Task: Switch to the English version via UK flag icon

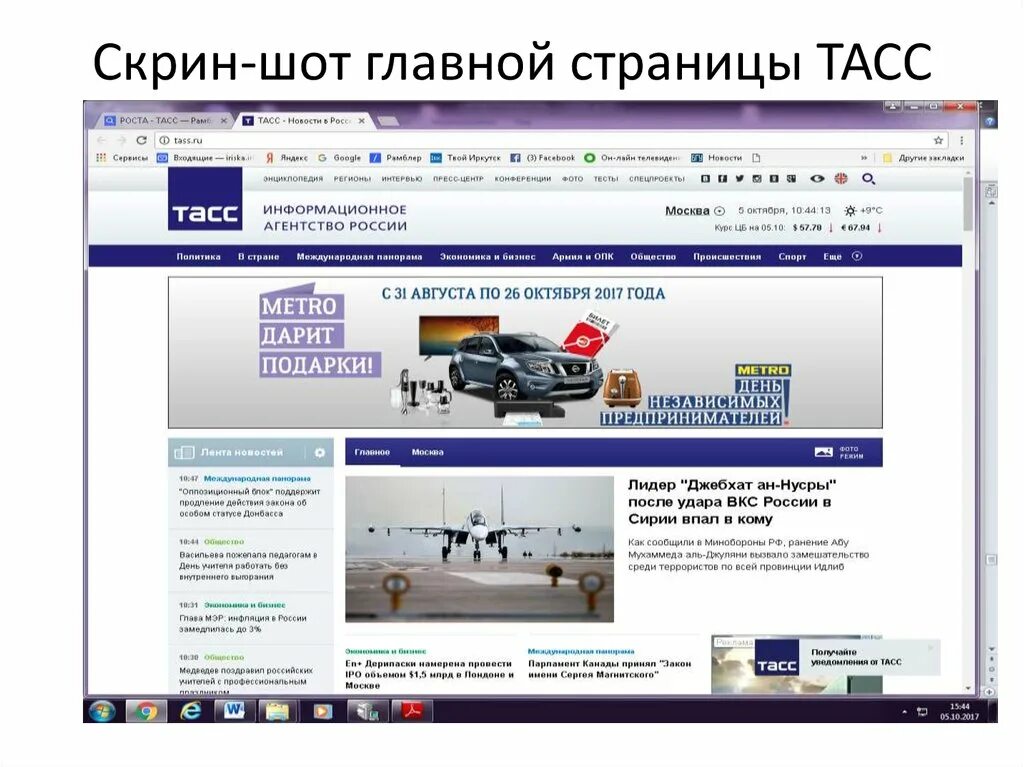Action: [x=840, y=178]
